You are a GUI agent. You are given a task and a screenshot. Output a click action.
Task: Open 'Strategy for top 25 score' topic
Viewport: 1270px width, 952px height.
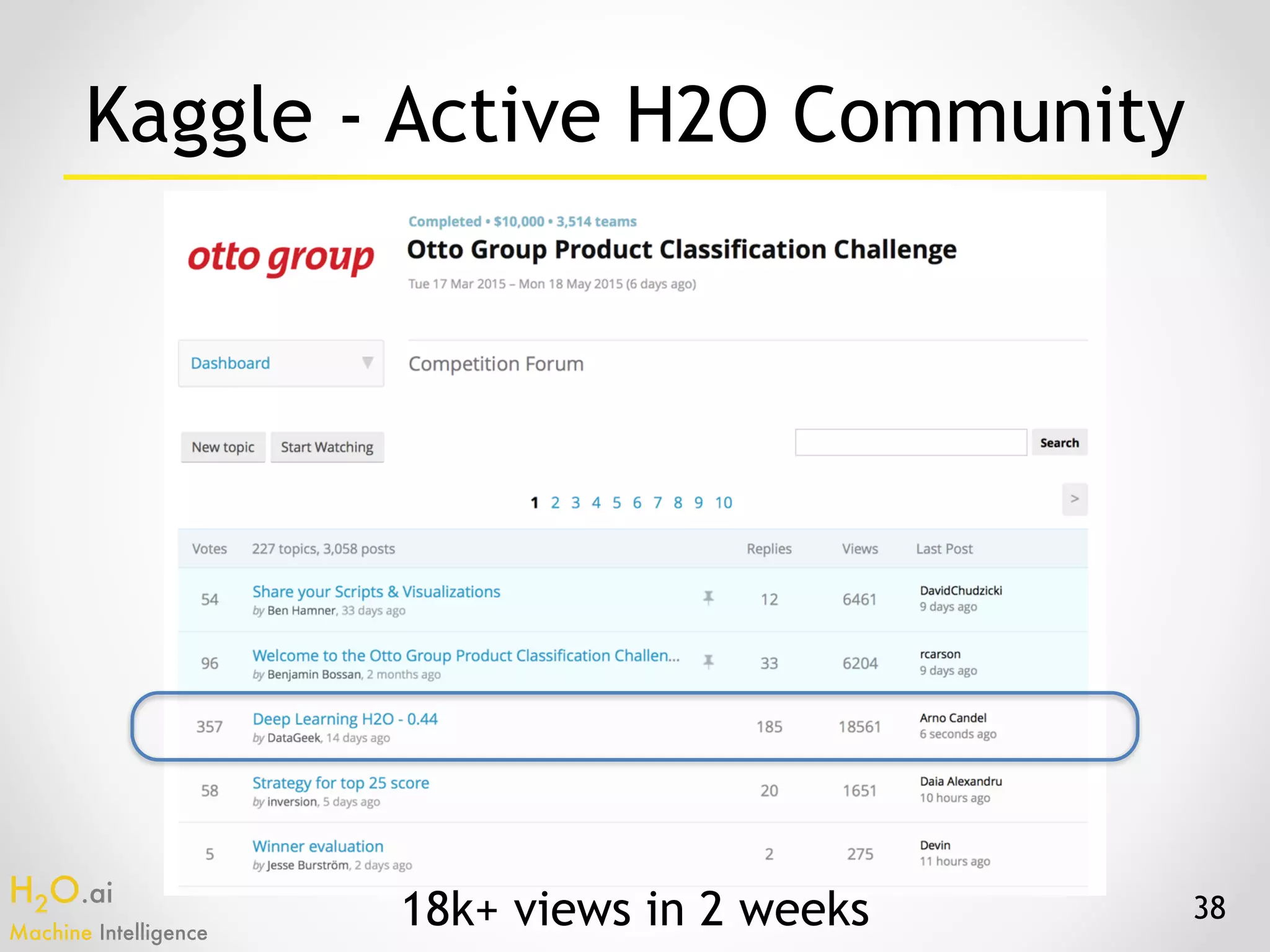click(x=340, y=783)
